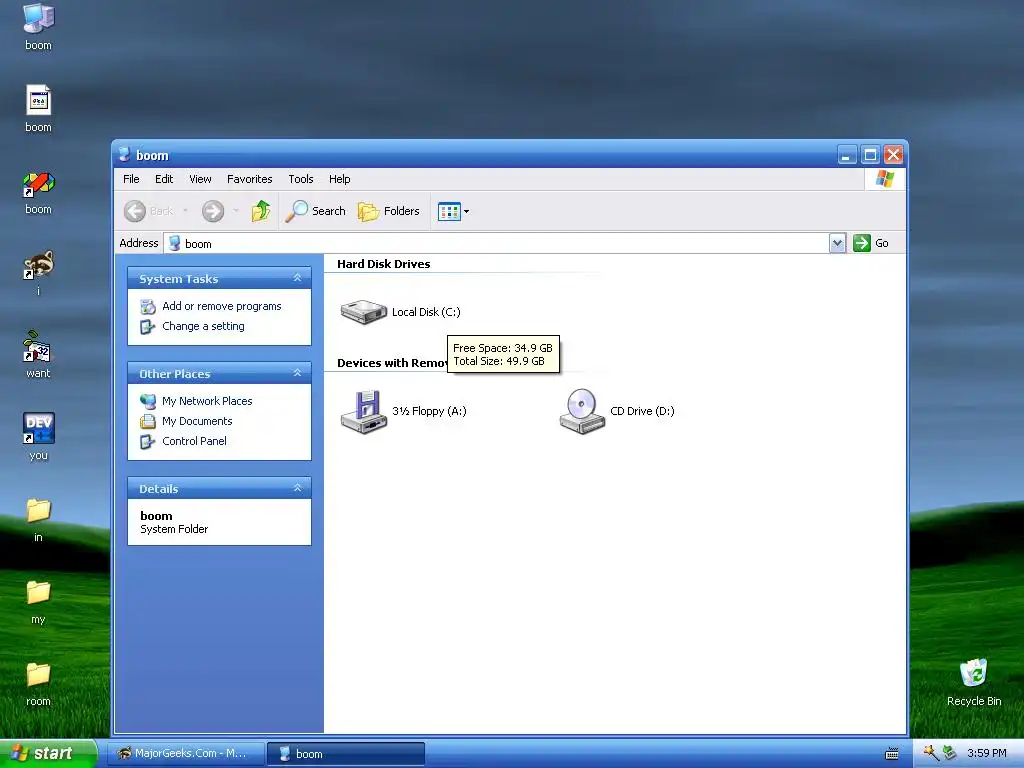Select the raccoon shortcut named i
1024x768 pixels.
pos(39,264)
